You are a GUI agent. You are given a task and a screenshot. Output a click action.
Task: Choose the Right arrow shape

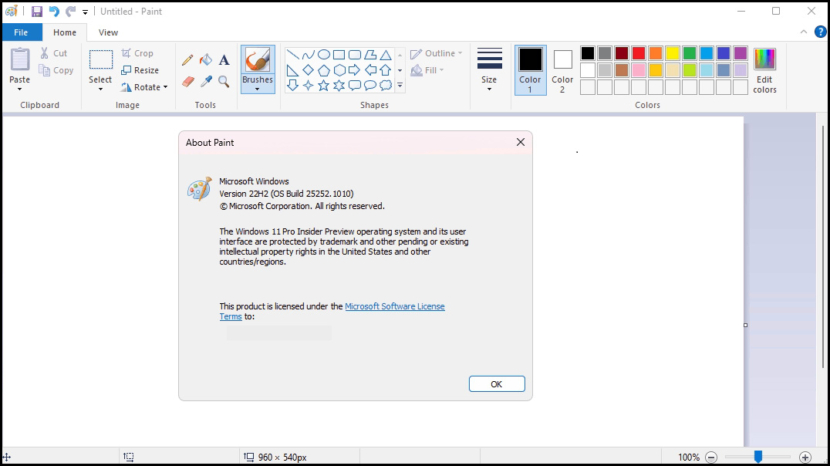click(x=355, y=70)
